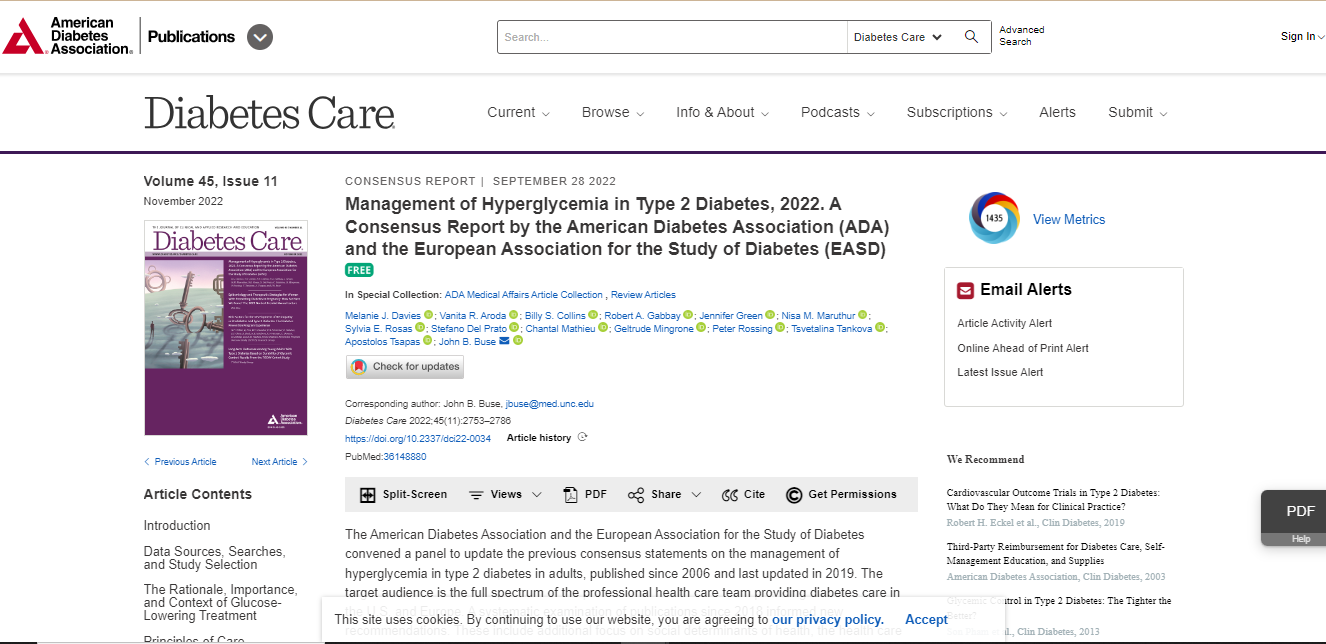Click the Altmetric donut badge showing 1435

[x=993, y=218]
